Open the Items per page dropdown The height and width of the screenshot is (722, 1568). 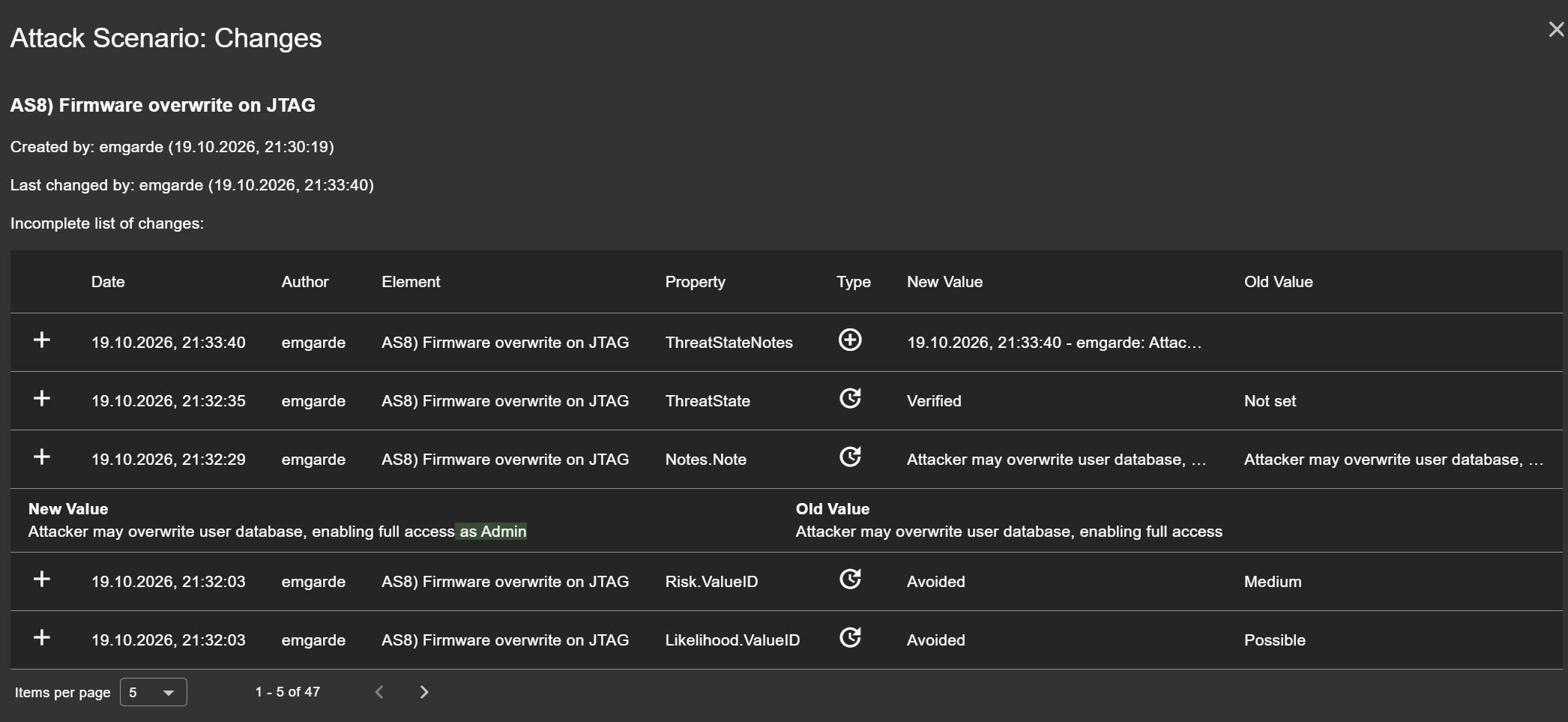tap(154, 692)
